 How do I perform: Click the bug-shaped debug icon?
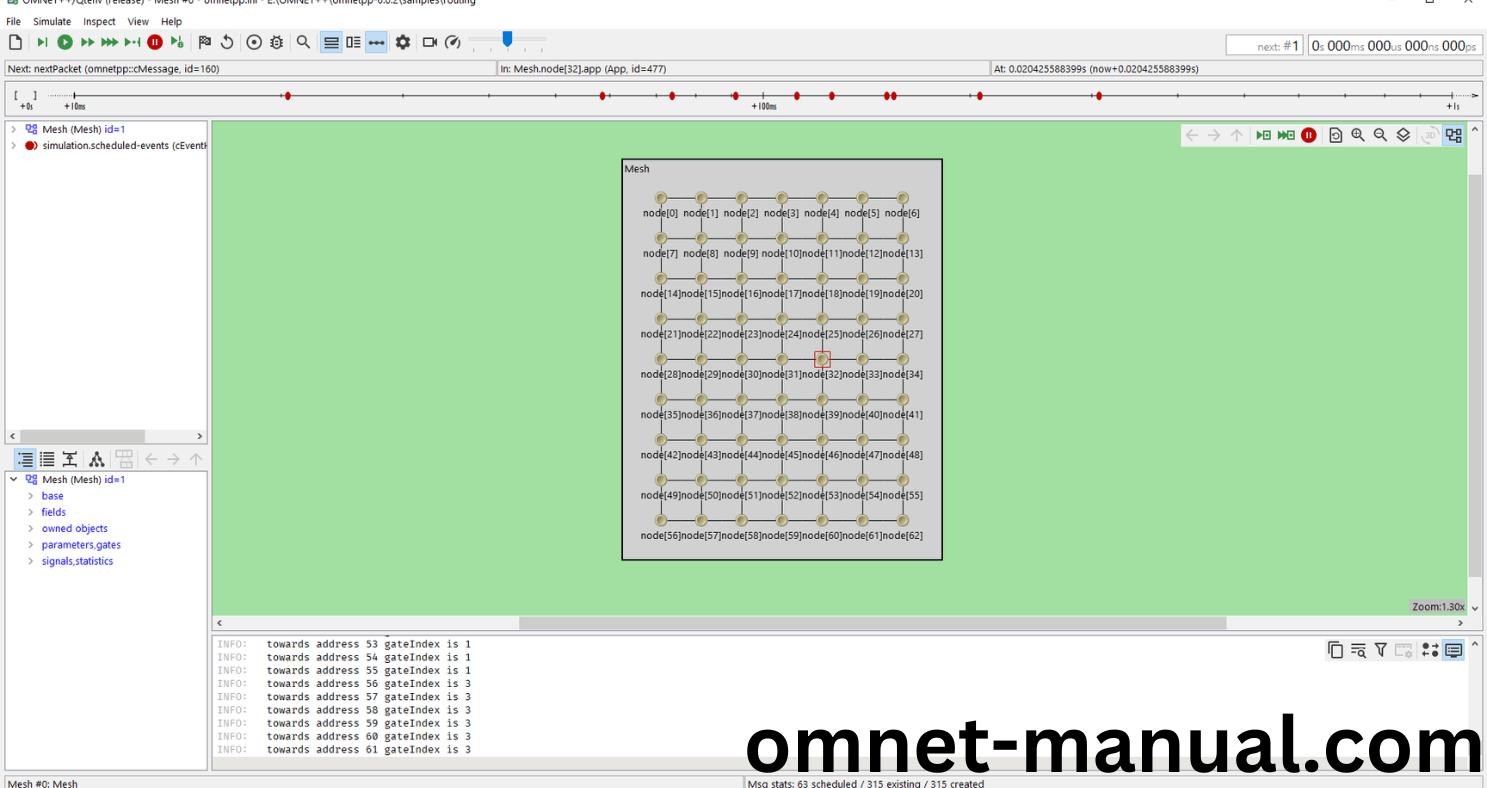(x=276, y=42)
